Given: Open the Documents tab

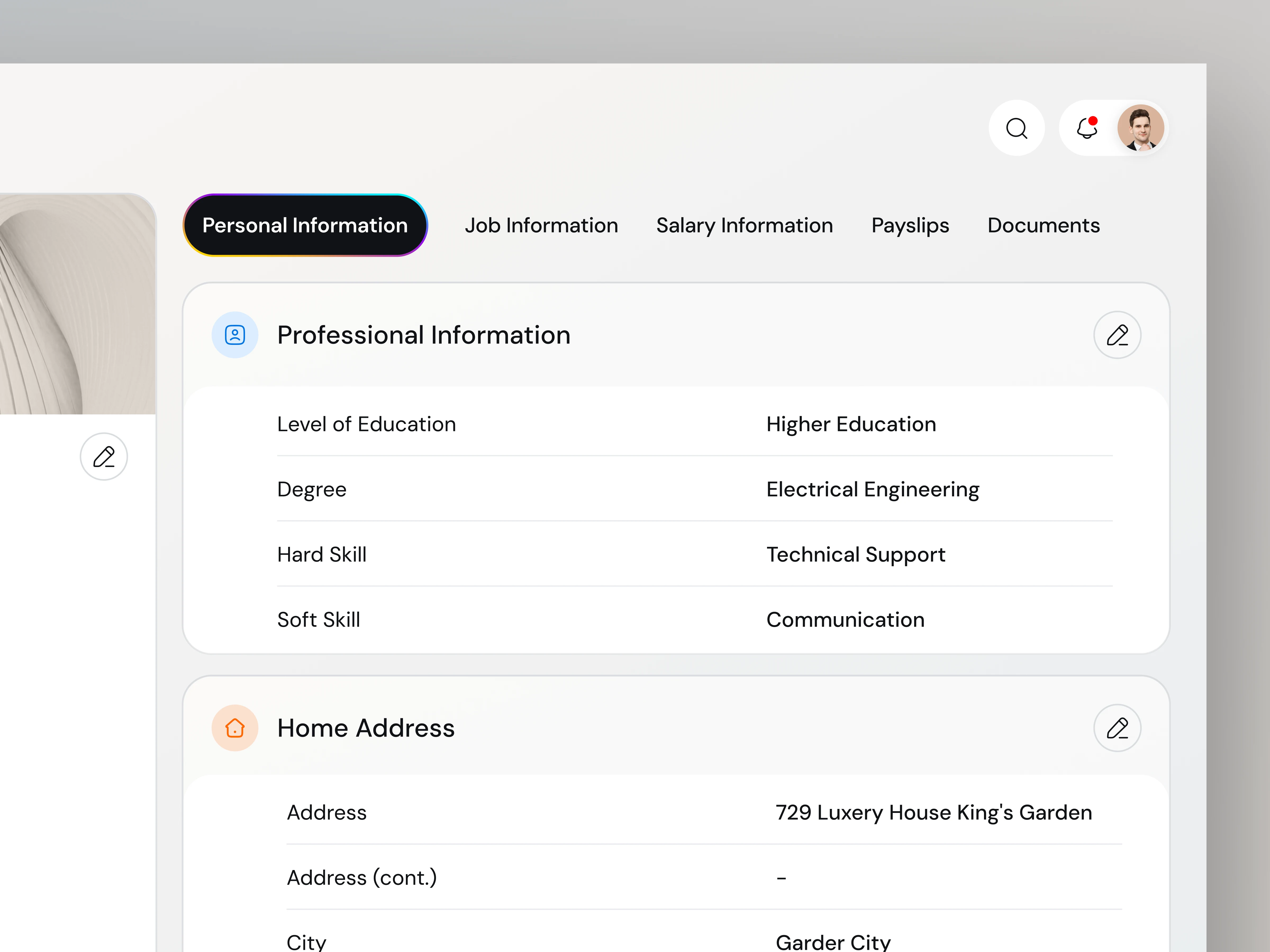Looking at the screenshot, I should (x=1044, y=226).
